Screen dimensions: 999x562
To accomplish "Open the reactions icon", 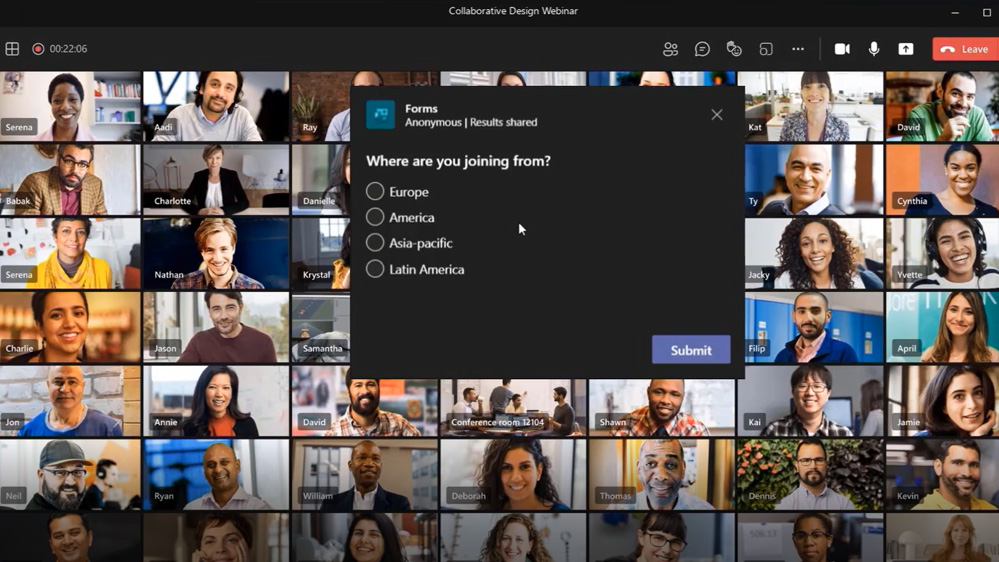I will click(734, 48).
